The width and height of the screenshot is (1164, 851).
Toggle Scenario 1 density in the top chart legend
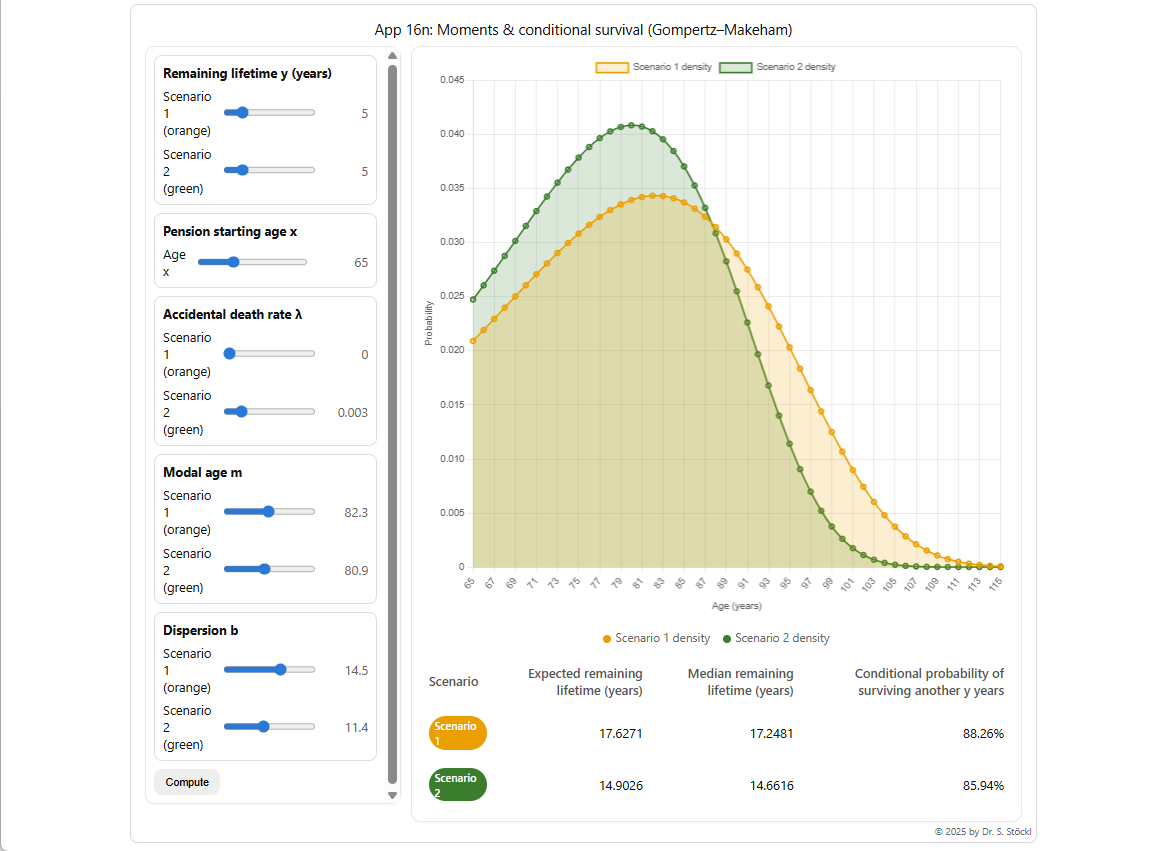tap(665, 66)
